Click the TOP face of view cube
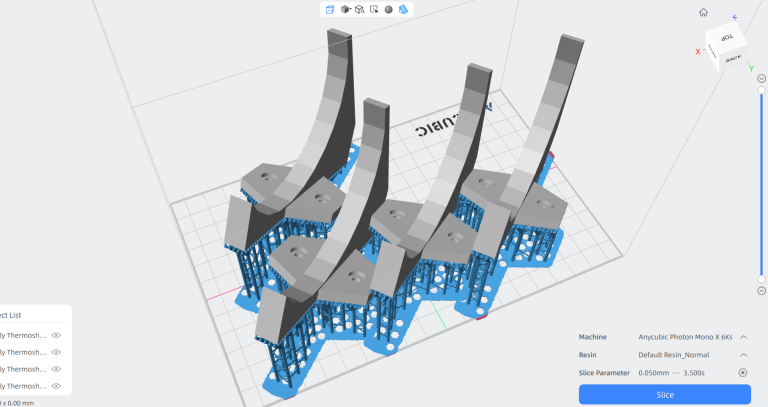Image resolution: width=768 pixels, height=407 pixels. click(726, 37)
